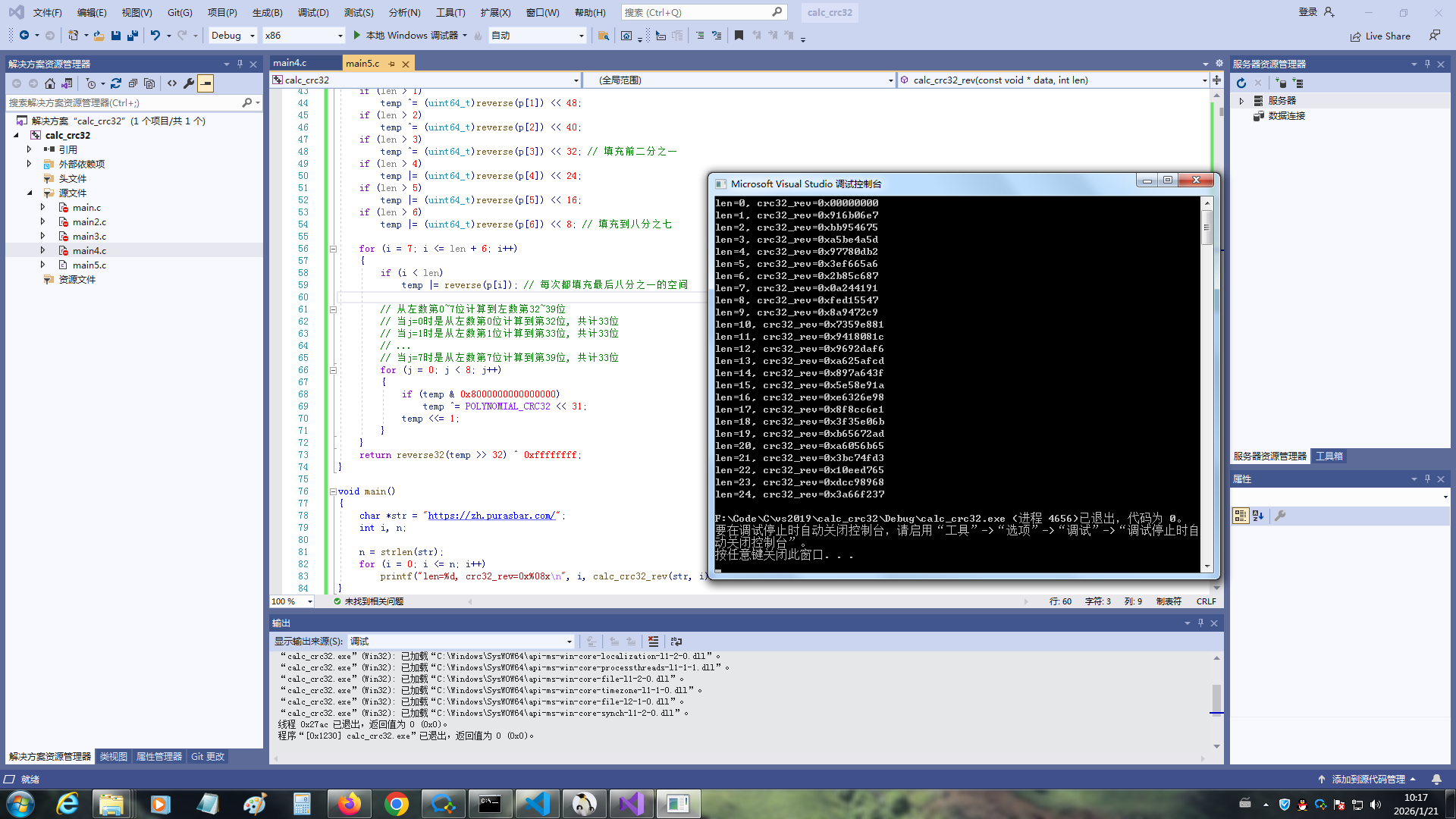Open the 调试(D) menu
The width and height of the screenshot is (1456, 819).
(x=312, y=12)
